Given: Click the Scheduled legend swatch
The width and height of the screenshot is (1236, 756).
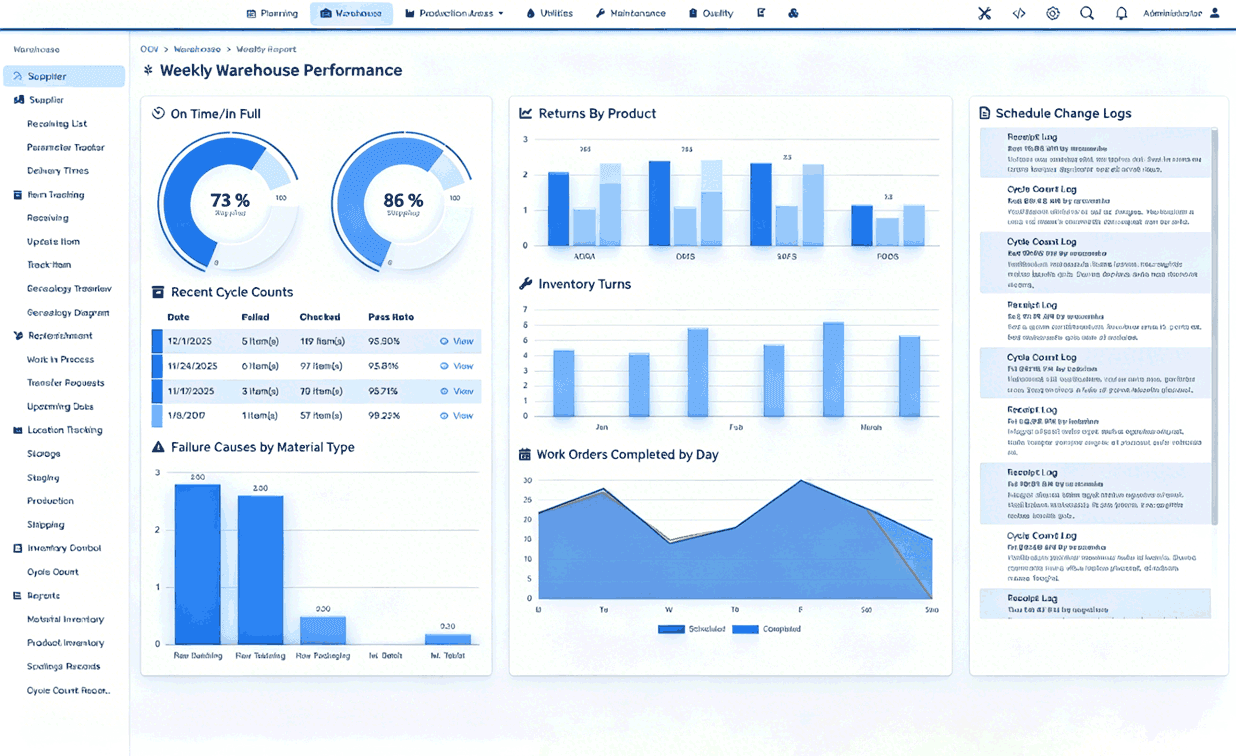Looking at the screenshot, I should click(x=671, y=629).
